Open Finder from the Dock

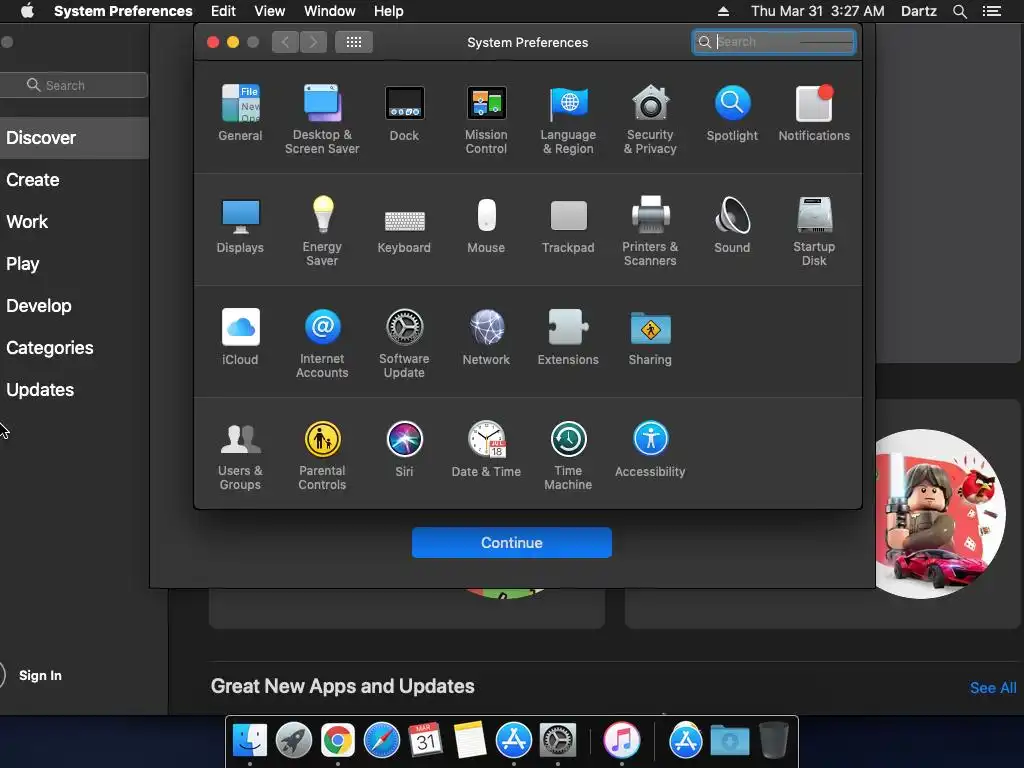(250, 741)
